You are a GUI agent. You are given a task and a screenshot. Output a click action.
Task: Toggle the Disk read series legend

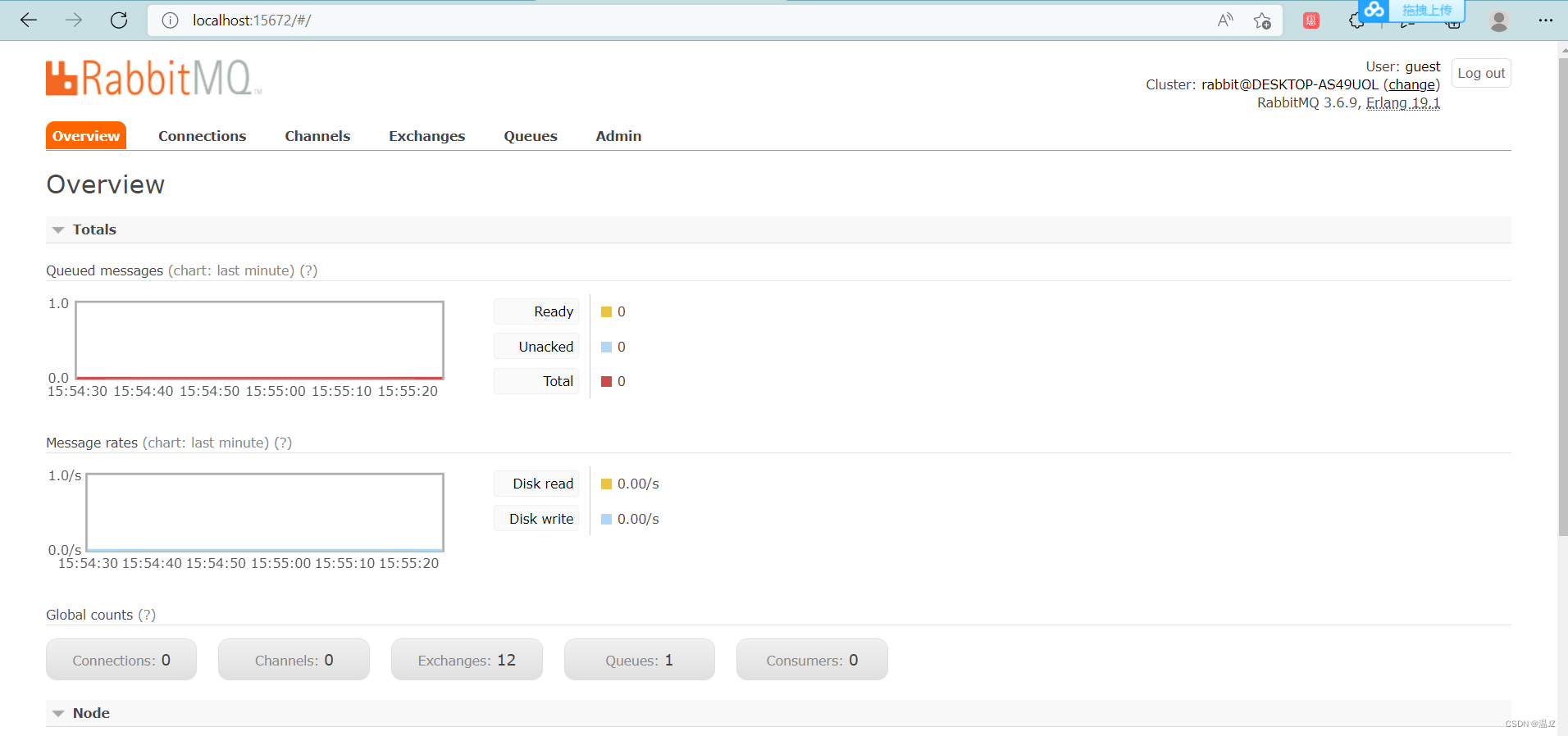coord(536,484)
